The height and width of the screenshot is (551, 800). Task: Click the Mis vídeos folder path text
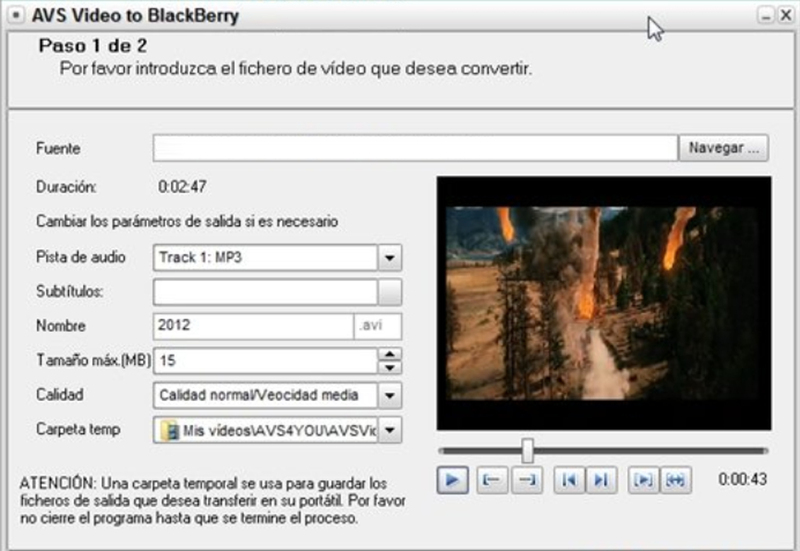[280, 431]
